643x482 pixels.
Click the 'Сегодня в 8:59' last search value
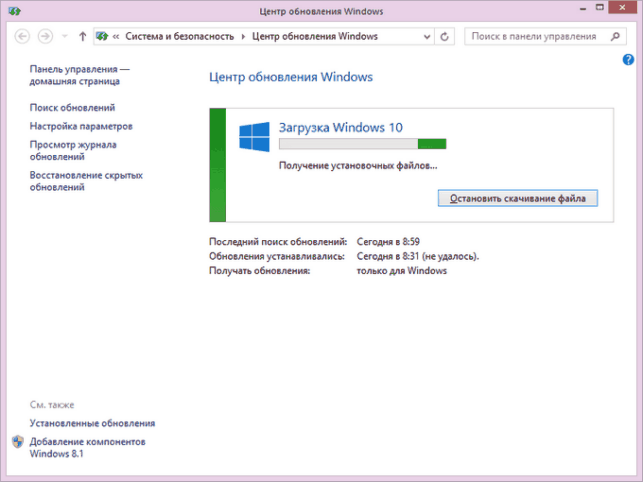pos(388,242)
